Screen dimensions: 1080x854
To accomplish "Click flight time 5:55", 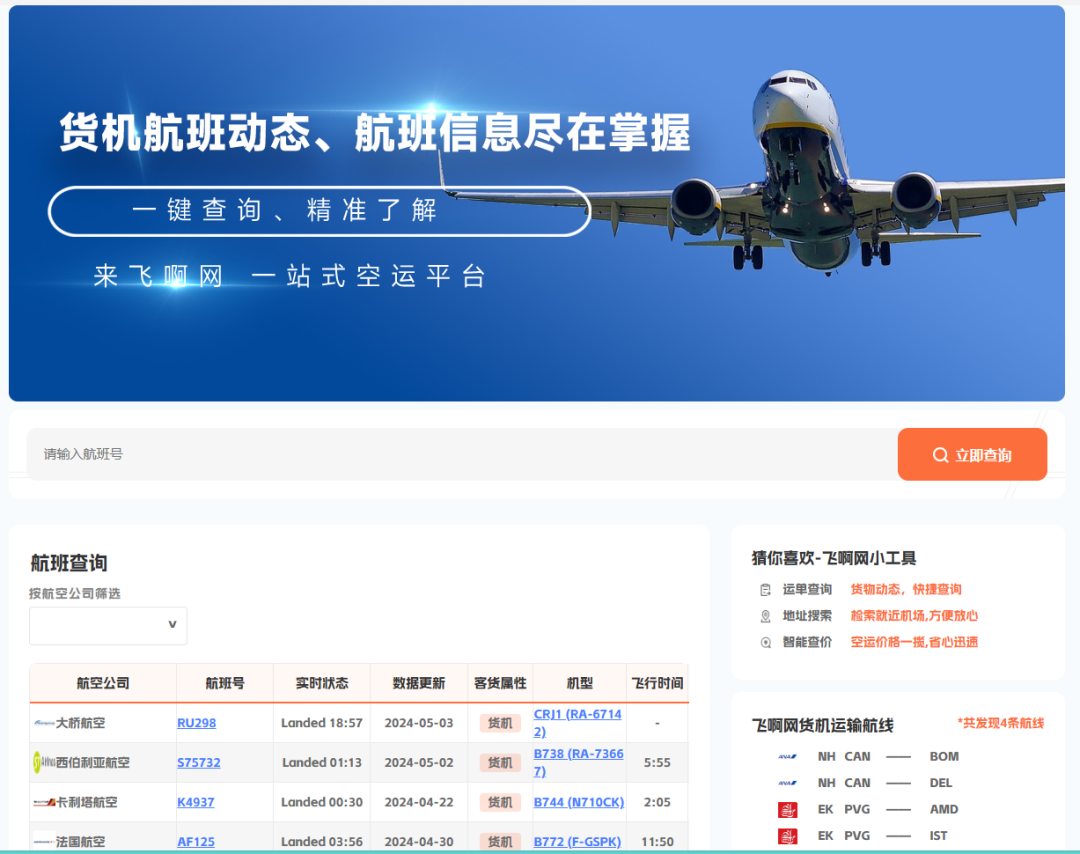I will click(x=657, y=762).
